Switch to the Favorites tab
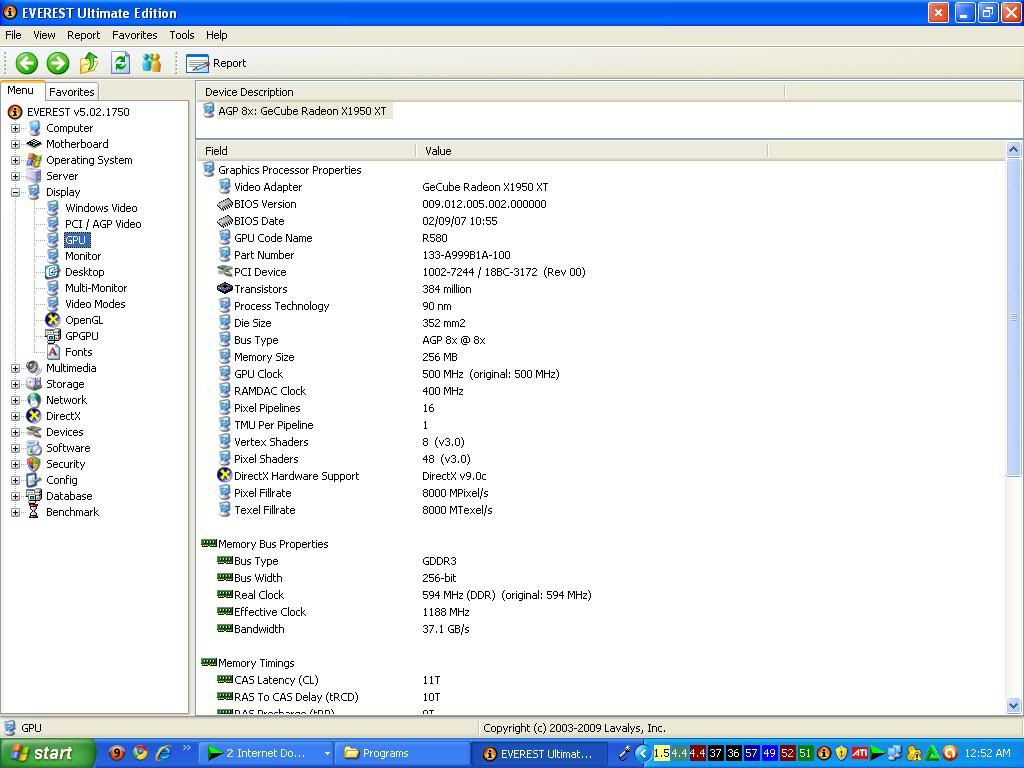The image size is (1024, 768). coord(72,92)
